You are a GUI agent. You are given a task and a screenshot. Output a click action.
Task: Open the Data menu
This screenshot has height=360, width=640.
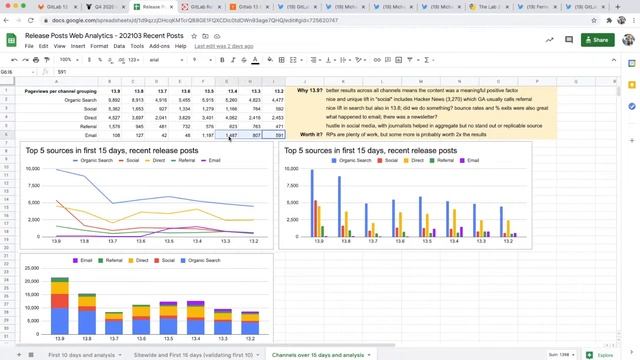pyautogui.click(x=119, y=46)
